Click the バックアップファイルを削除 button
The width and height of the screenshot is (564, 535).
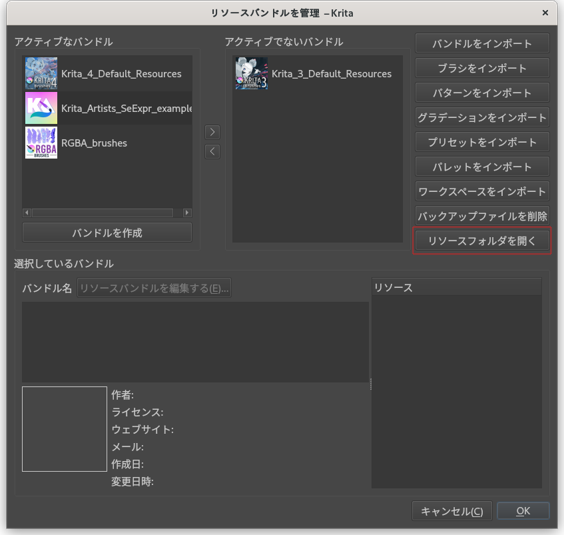pyautogui.click(x=482, y=216)
